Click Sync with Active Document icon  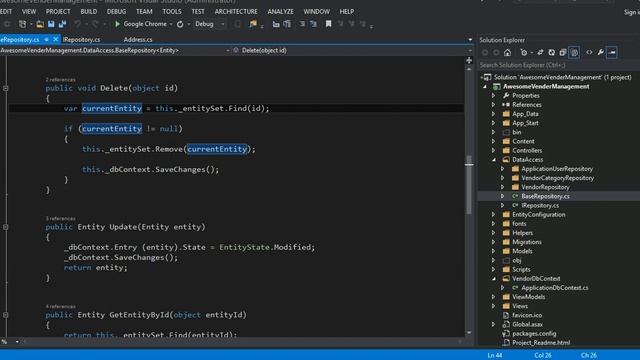click(540, 52)
